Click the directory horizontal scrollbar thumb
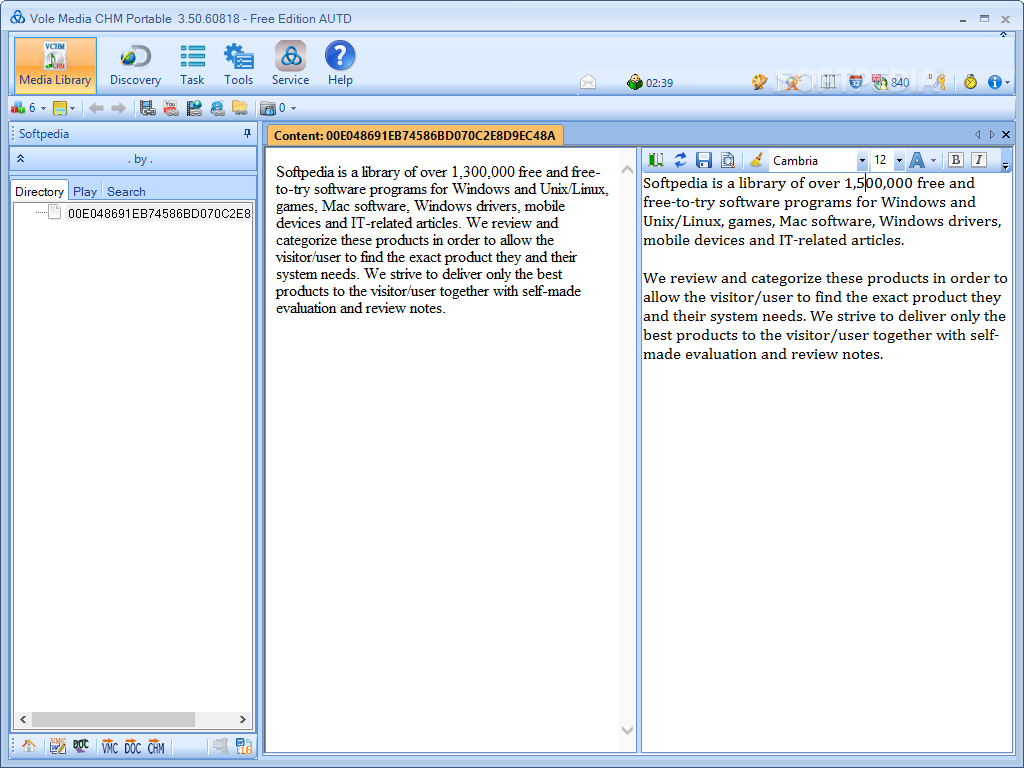This screenshot has width=1024, height=768. [114, 719]
